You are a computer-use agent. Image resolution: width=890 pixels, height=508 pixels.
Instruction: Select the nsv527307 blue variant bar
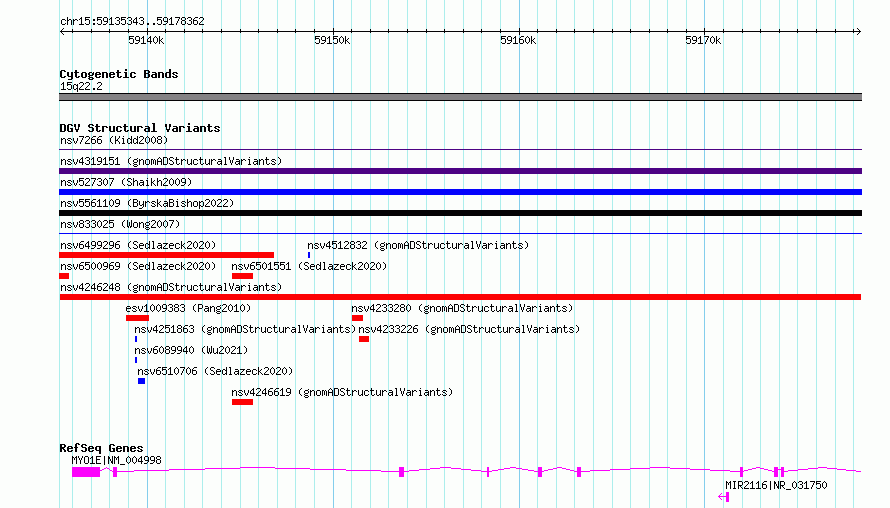(460, 192)
